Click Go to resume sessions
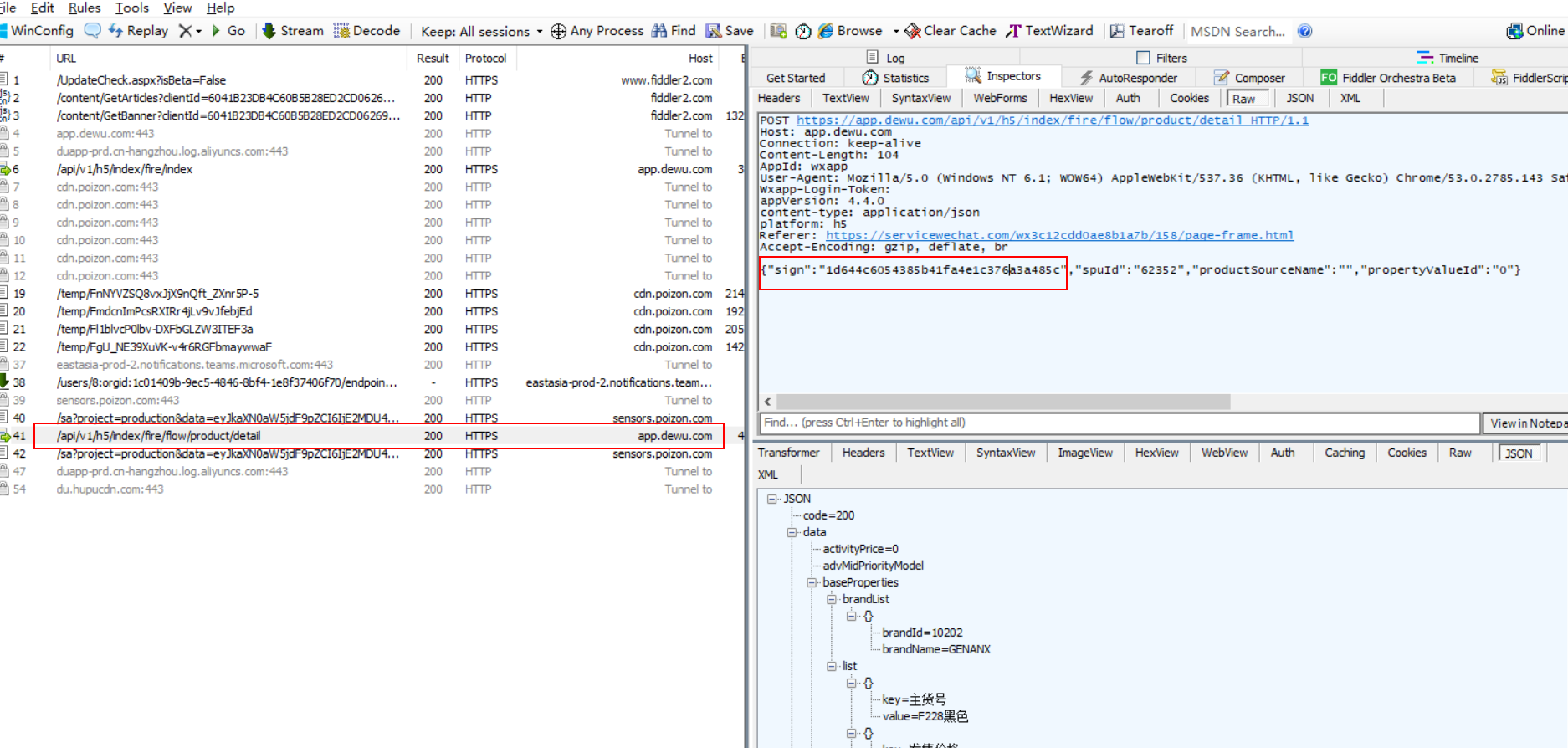This screenshot has width=1568, height=748. [228, 31]
